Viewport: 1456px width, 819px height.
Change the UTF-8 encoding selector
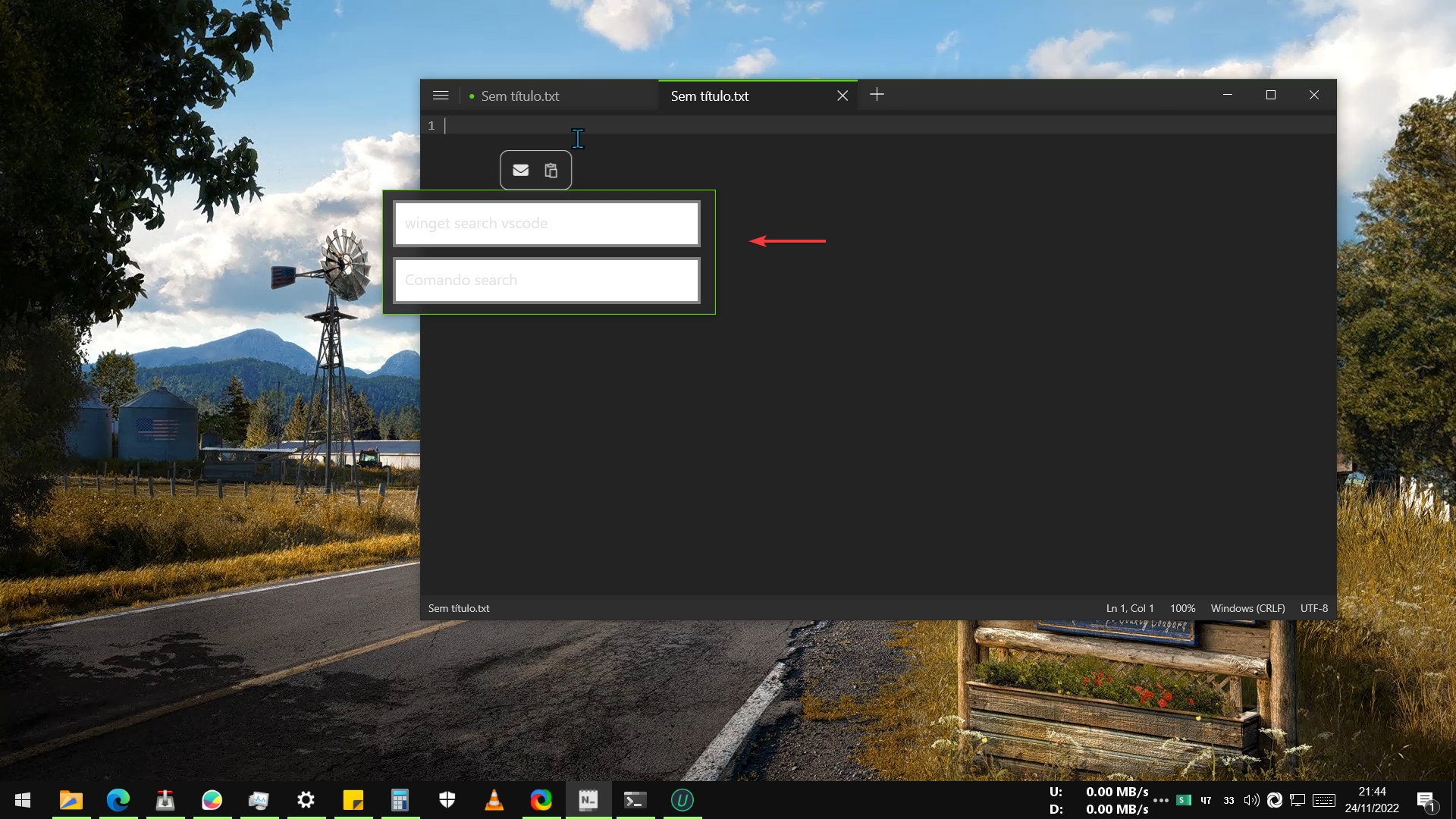tap(1314, 608)
